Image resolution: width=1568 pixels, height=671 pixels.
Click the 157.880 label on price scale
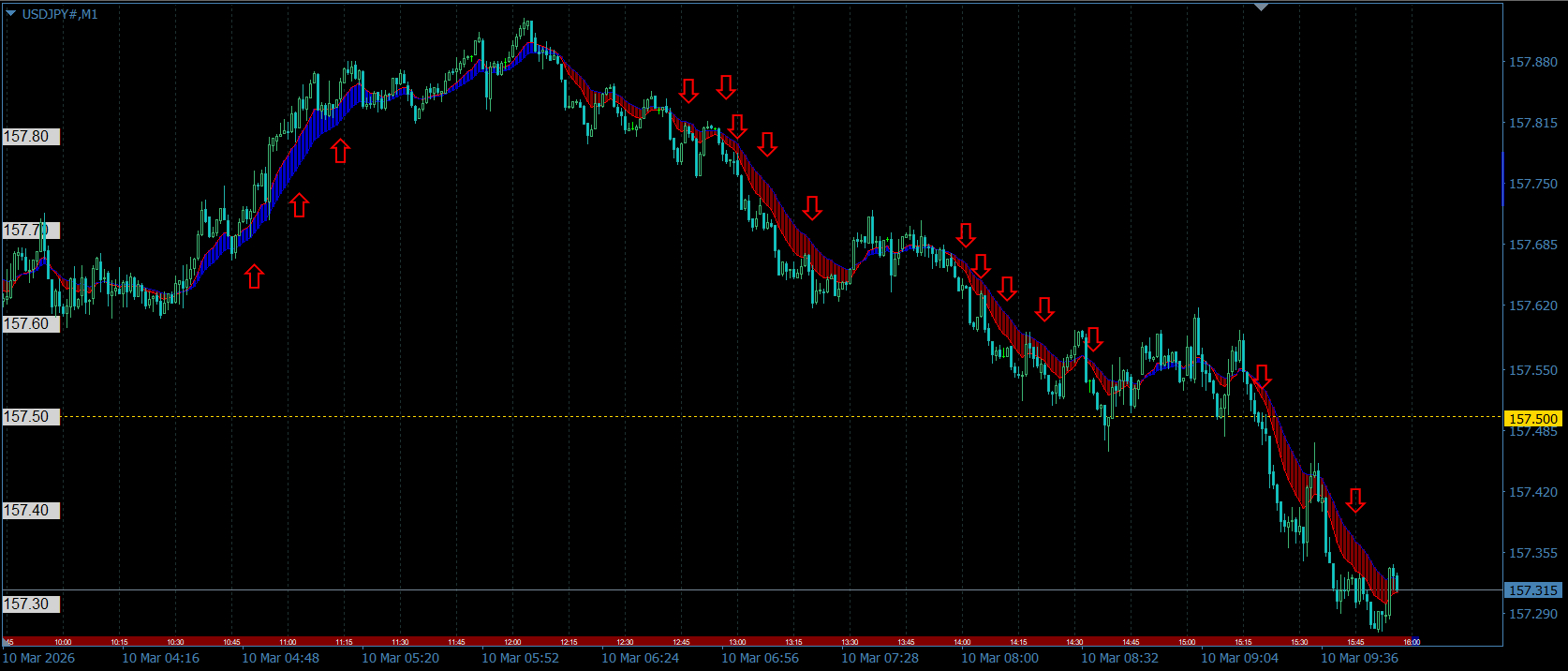[x=1533, y=62]
